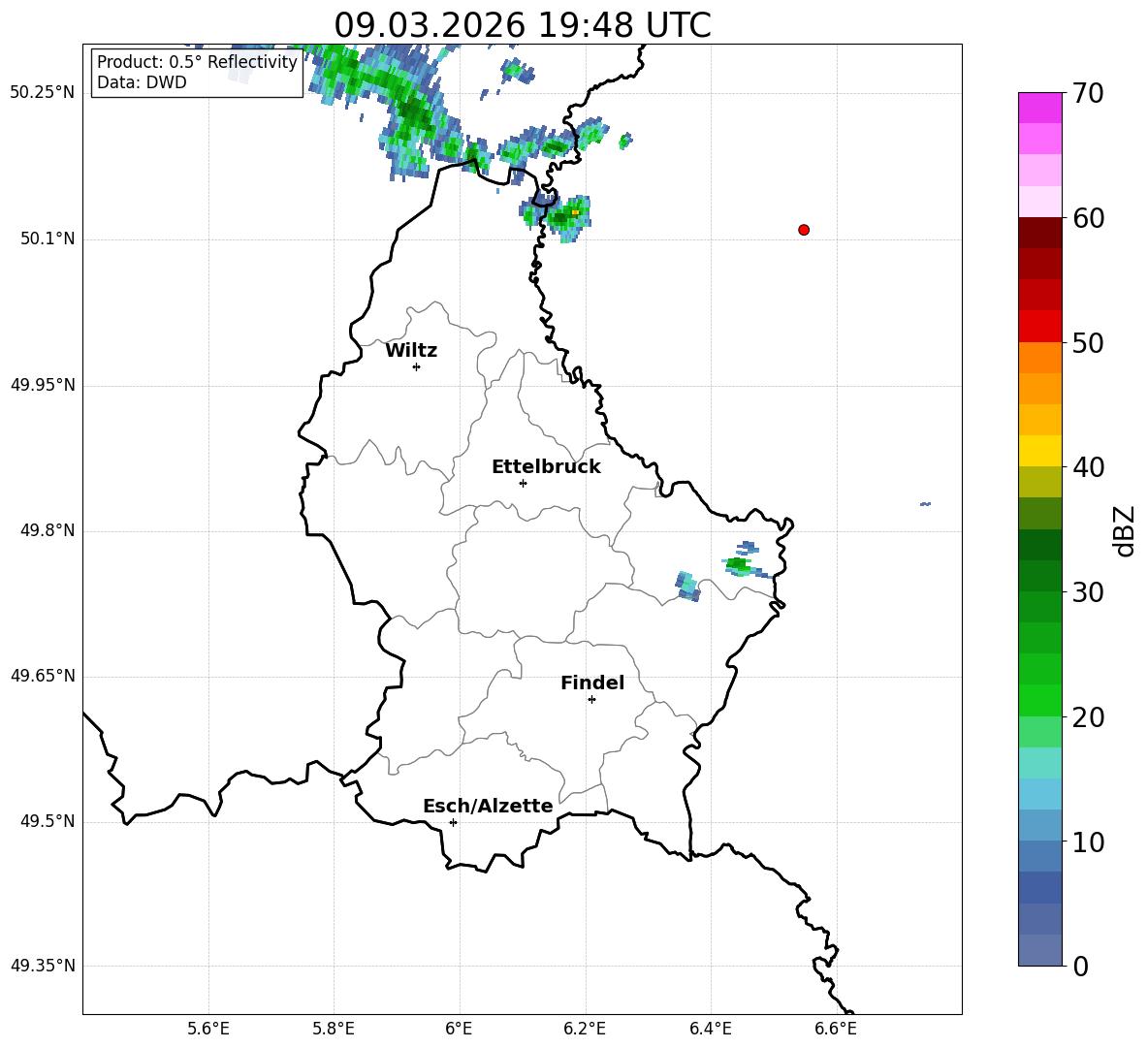
Task: Click the 6°E longitude label
Action: click(459, 1030)
